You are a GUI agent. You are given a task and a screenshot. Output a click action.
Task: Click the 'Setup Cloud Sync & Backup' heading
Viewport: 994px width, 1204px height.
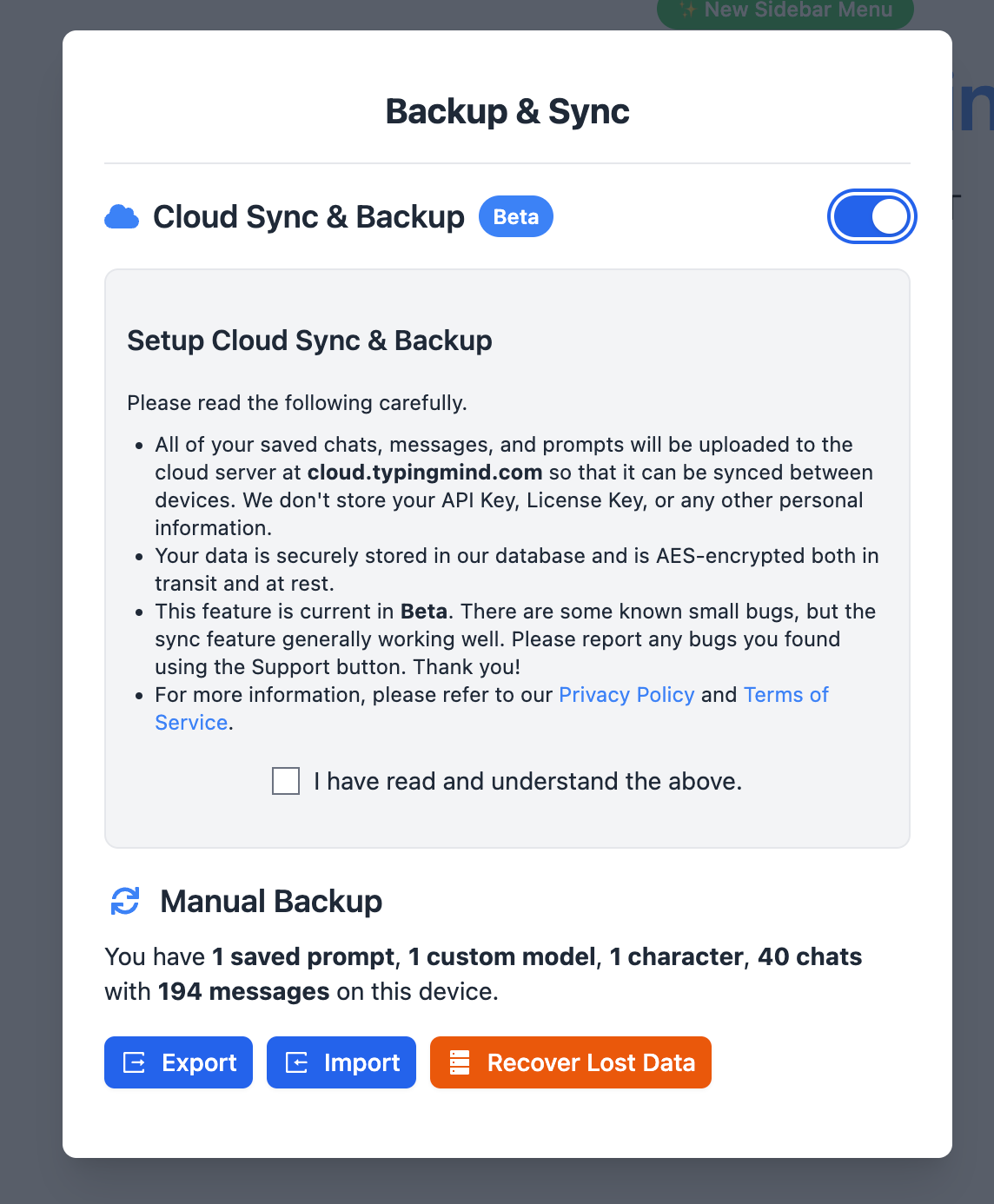point(309,341)
